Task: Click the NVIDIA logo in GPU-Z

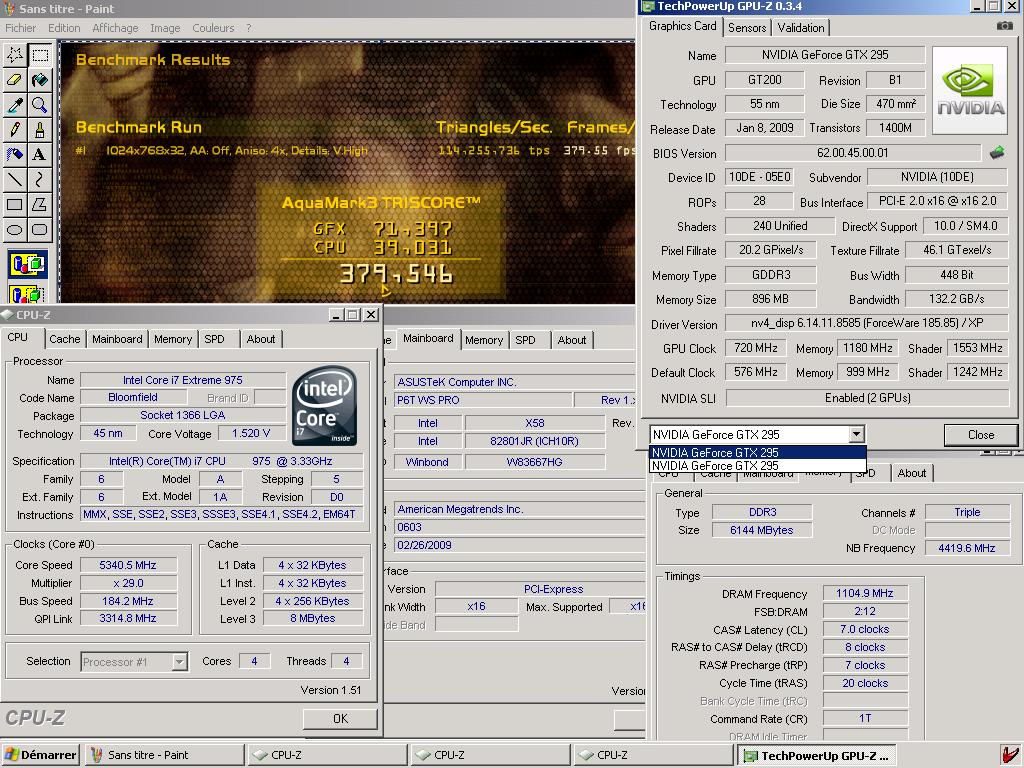Action: pyautogui.click(x=970, y=90)
